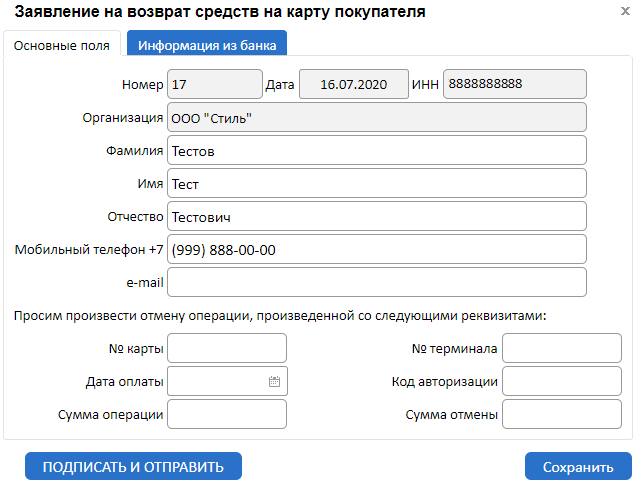Focus the empty e-mail field
The image size is (637, 485).
[x=376, y=282]
